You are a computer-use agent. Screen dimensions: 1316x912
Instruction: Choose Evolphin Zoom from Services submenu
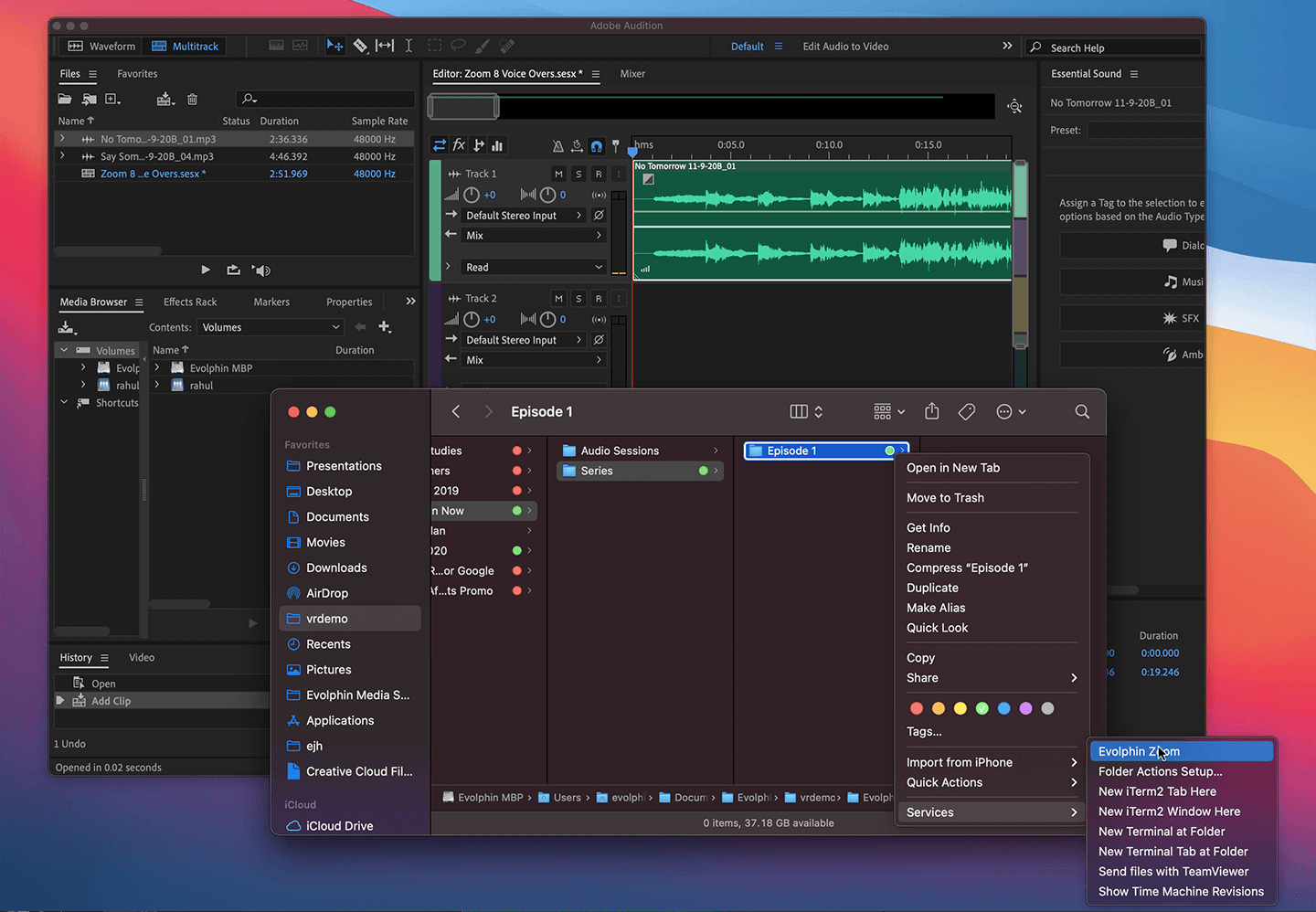(1182, 752)
